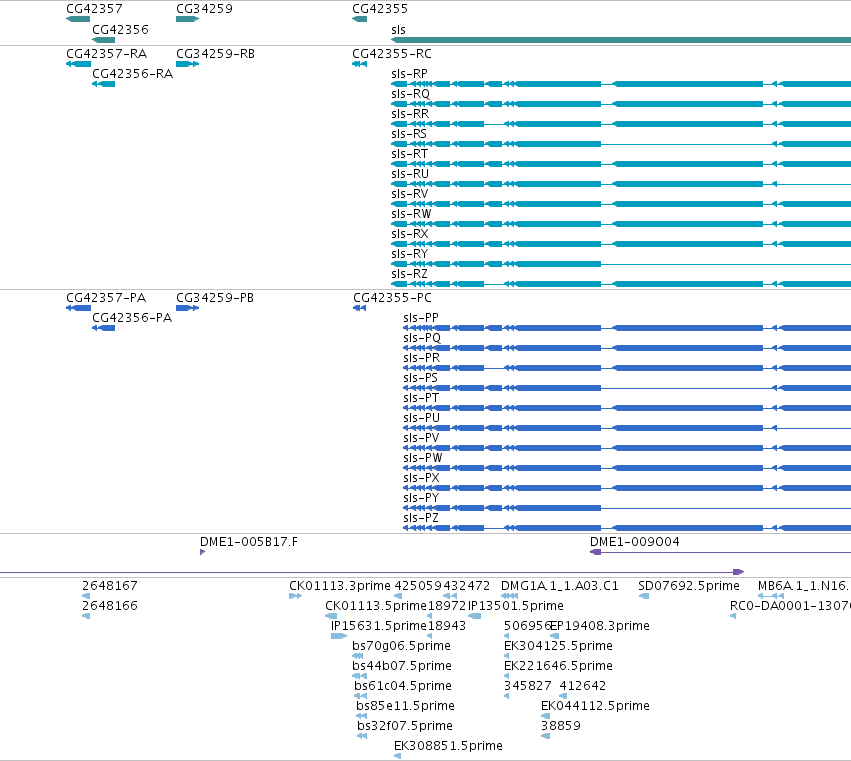Select protein CG42357-PA glyph
The height and width of the screenshot is (761, 851).
pos(78,308)
